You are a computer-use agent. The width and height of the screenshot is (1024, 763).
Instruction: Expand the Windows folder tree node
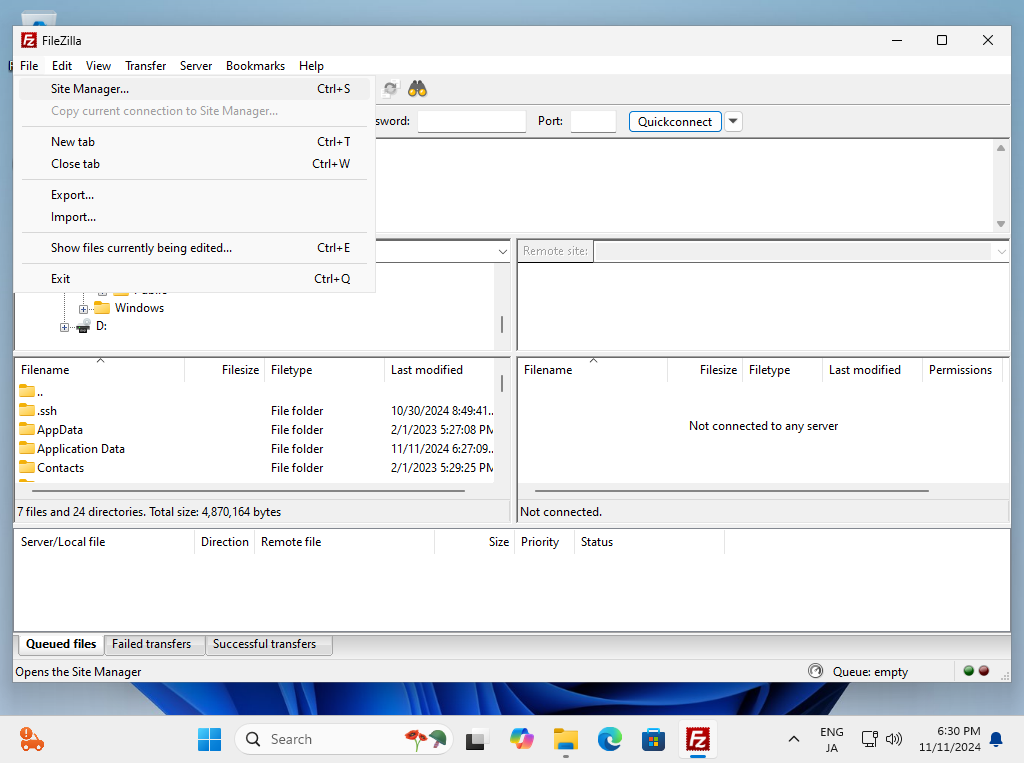point(84,309)
